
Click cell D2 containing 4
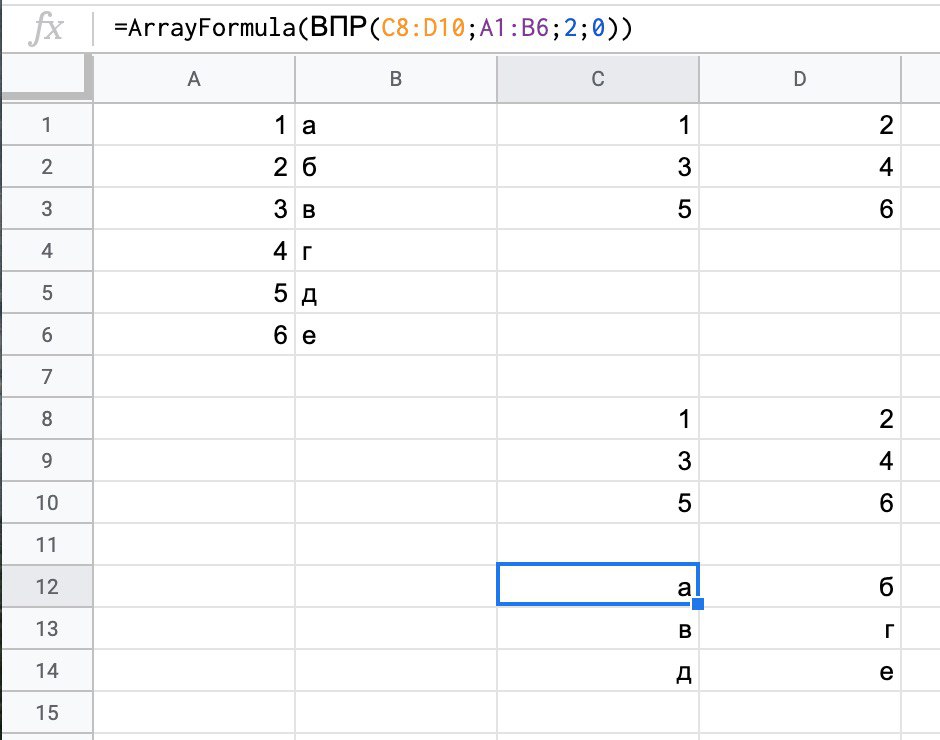tap(800, 166)
